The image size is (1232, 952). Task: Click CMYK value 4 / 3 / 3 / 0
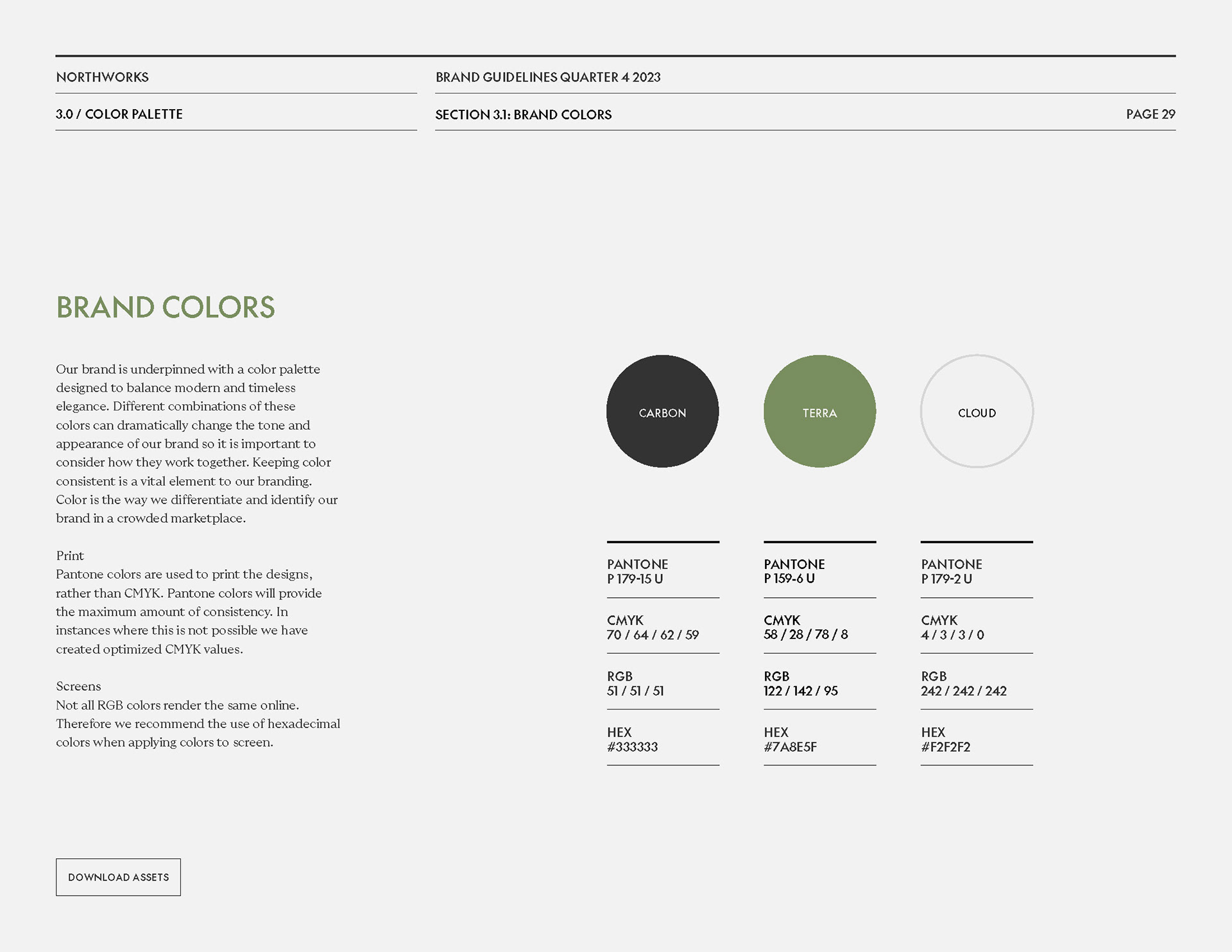(x=952, y=634)
